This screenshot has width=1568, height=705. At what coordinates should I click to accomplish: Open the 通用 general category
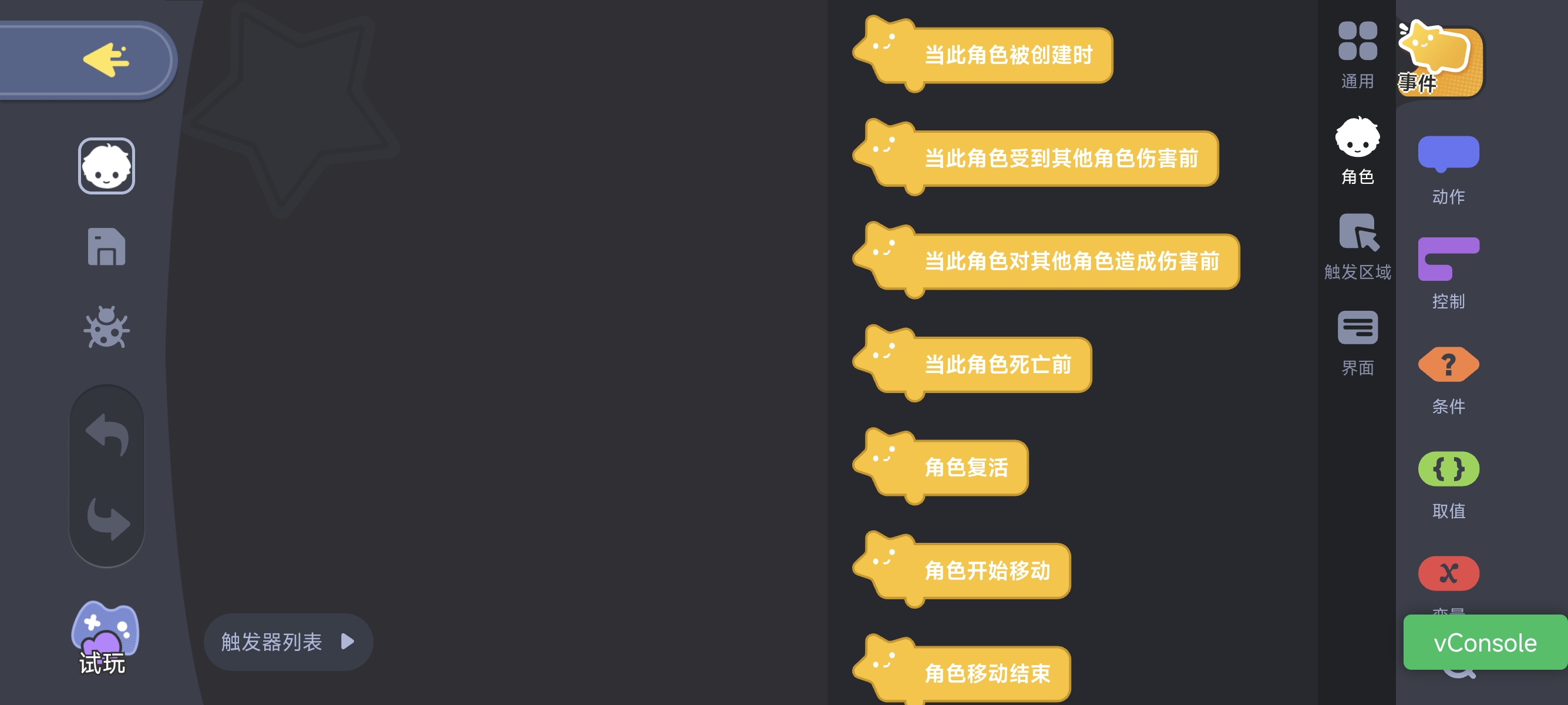tap(1357, 55)
